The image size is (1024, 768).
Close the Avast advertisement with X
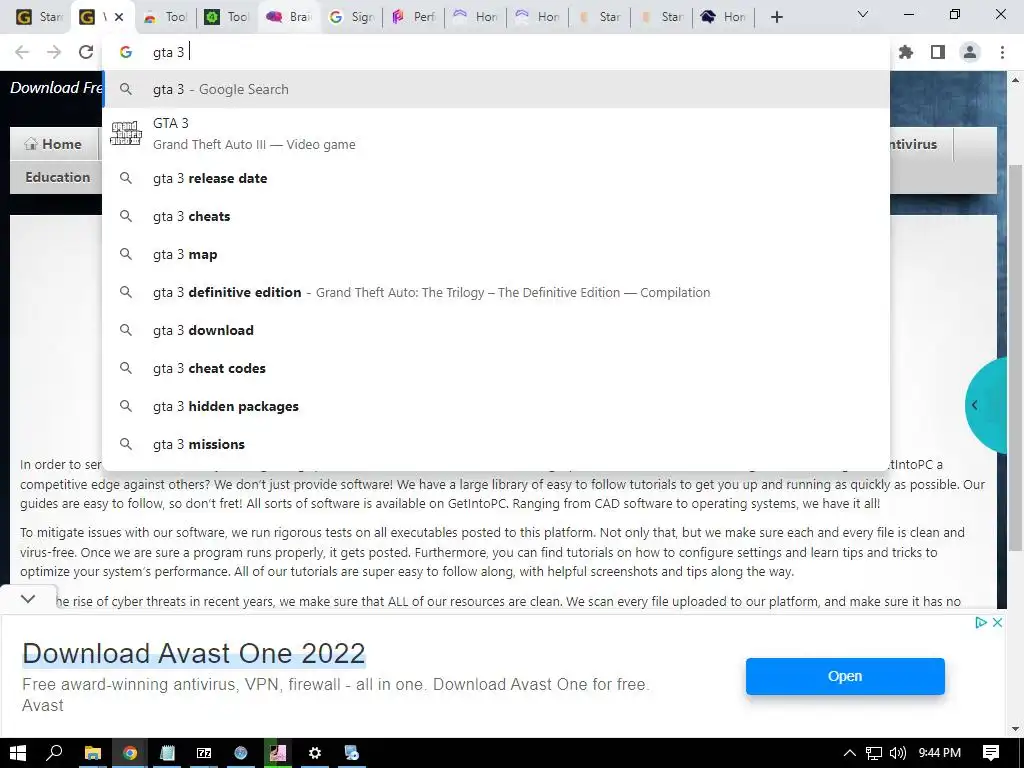click(997, 622)
